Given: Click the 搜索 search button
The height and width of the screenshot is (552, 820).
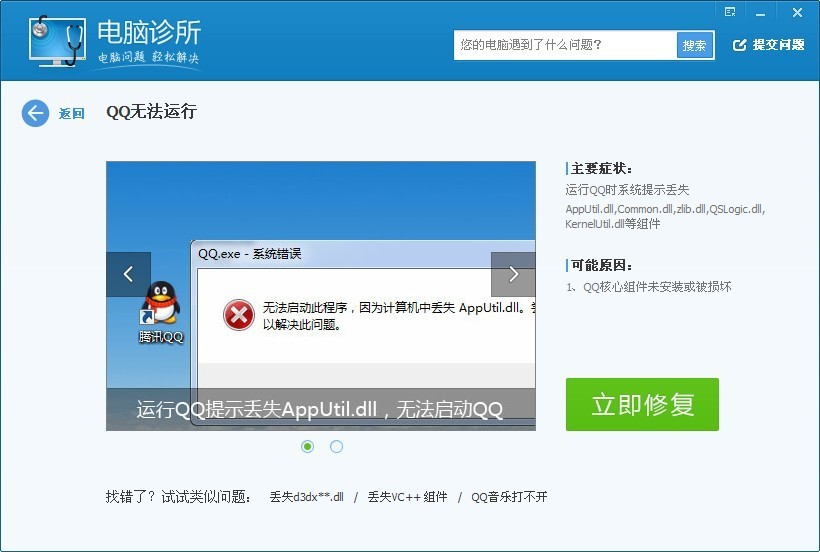Looking at the screenshot, I should [694, 45].
